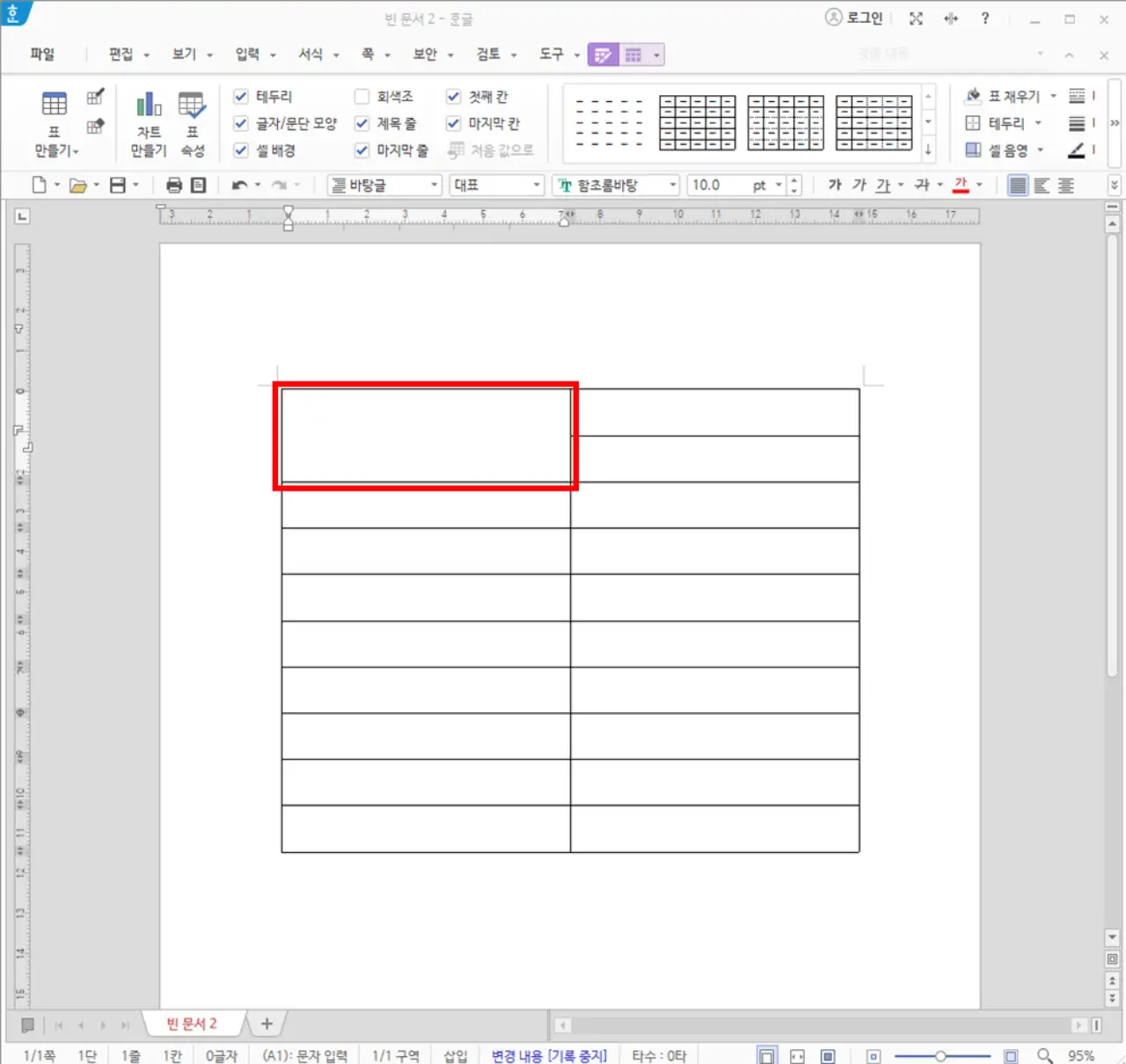The width and height of the screenshot is (1126, 1064).
Task: Toggle the 셀 배경 checkbox
Action: click(240, 150)
